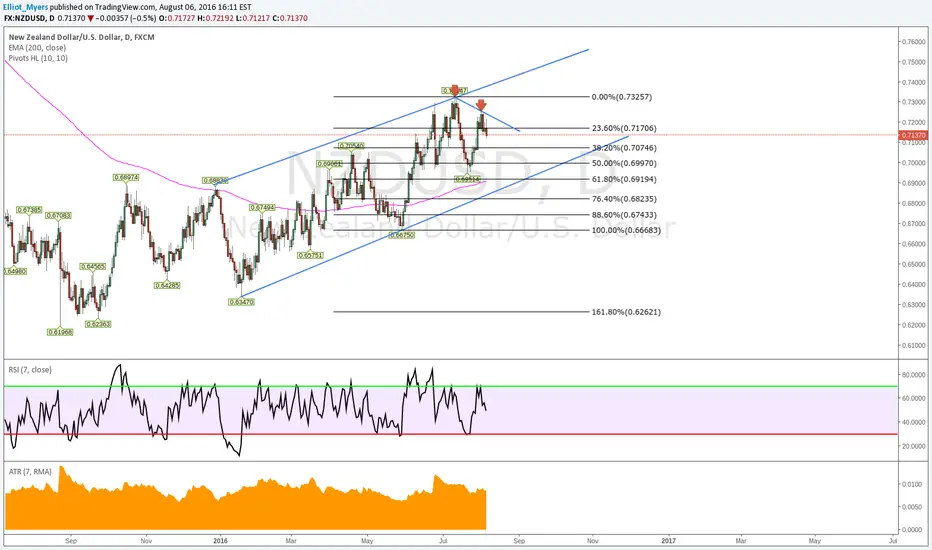932x550 pixels.
Task: Click the red 0.71370 current price tag
Action: [x=914, y=135]
